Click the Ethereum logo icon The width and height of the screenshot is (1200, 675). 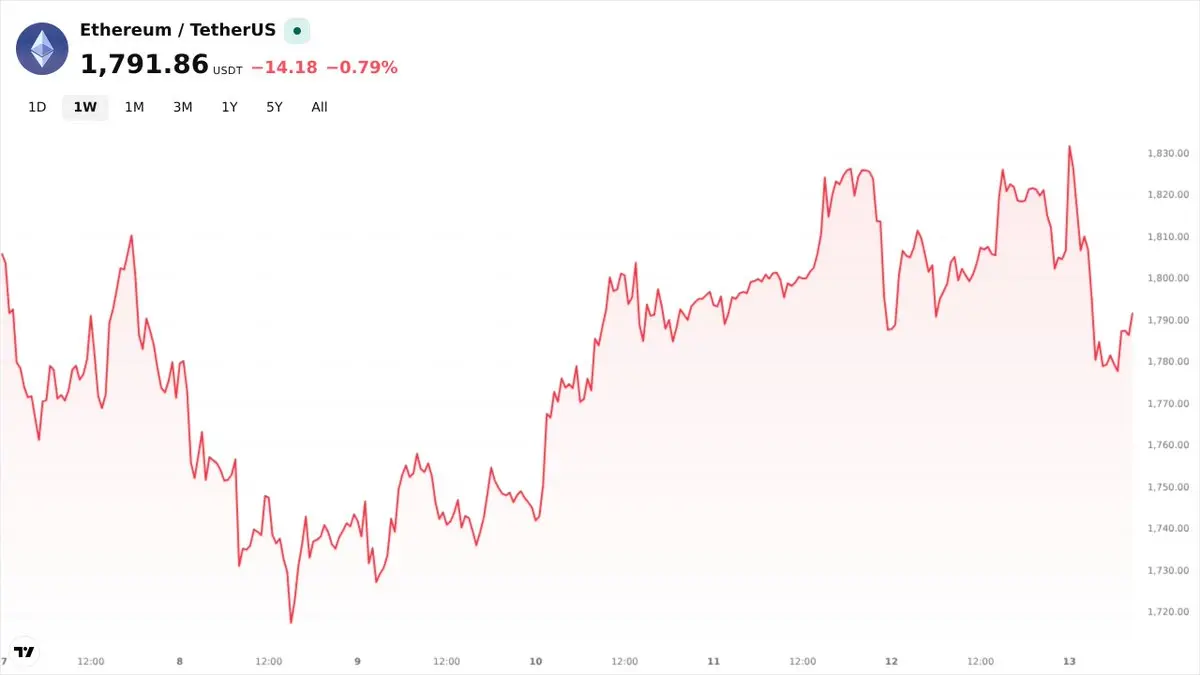(42, 48)
